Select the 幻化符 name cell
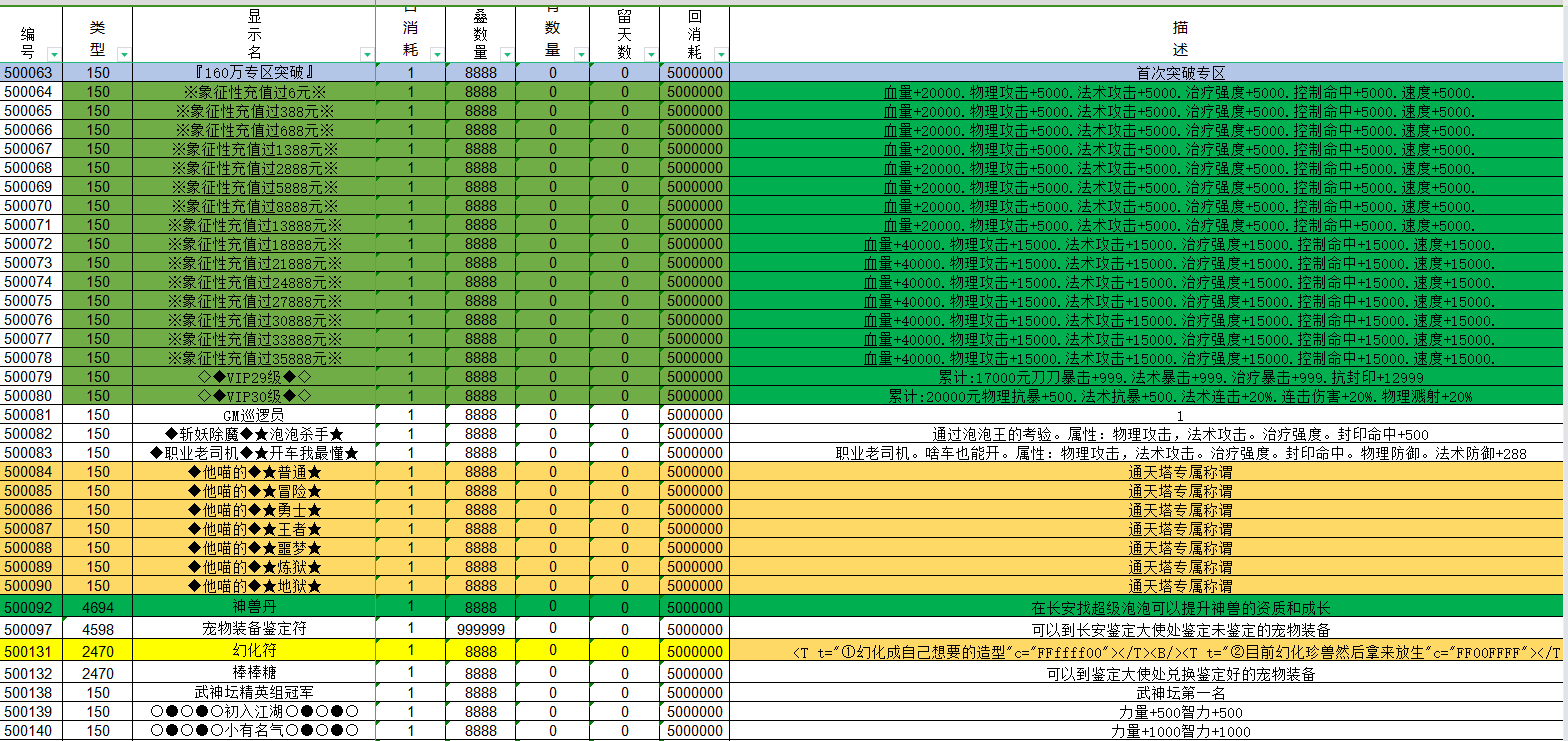The width and height of the screenshot is (1568, 741). click(254, 652)
